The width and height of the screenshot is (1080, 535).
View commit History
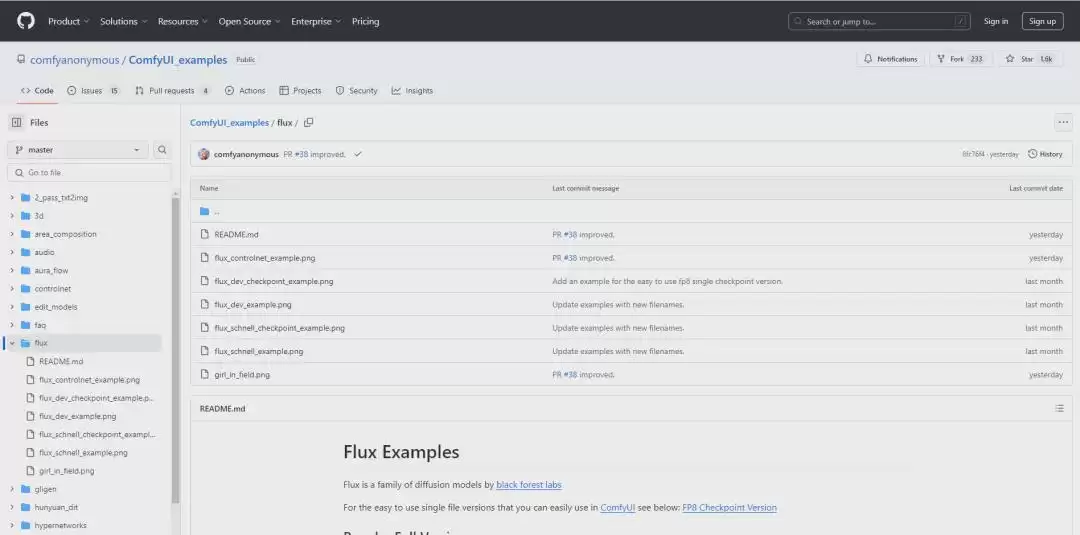coord(1045,154)
